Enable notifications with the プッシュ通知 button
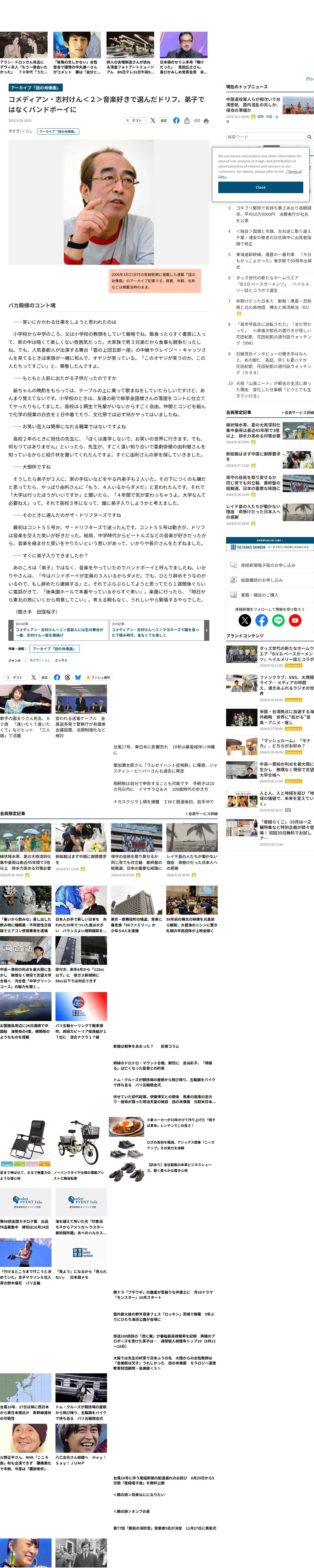 click(x=98, y=677)
